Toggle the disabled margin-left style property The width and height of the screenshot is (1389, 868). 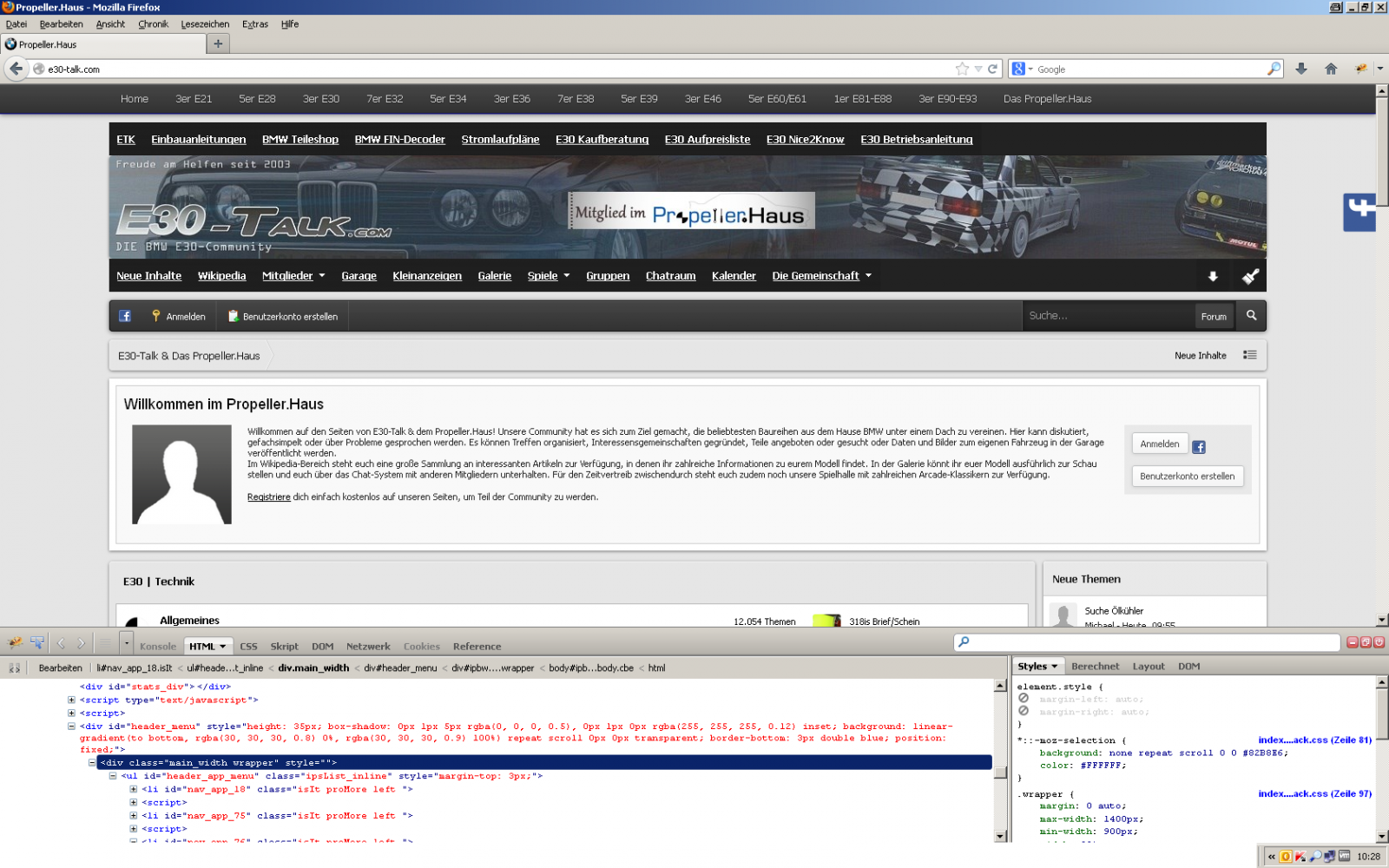point(1024,699)
